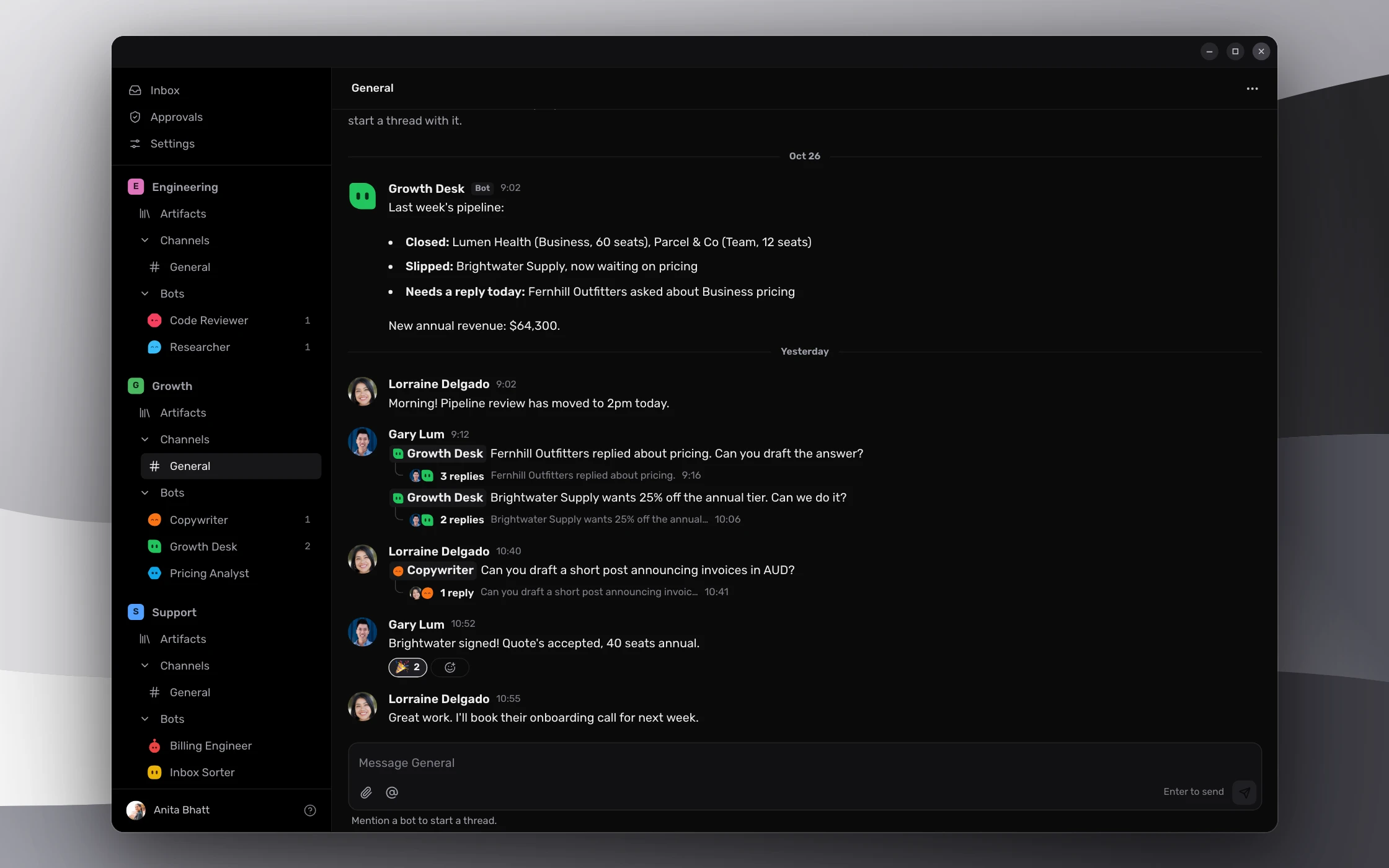The image size is (1389, 868).
Task: Toggle the party popper reaction with 2
Action: [407, 667]
